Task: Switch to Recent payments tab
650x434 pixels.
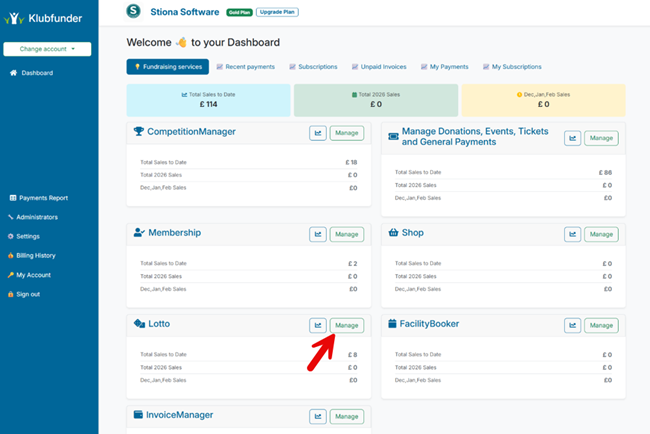Action: (x=245, y=67)
